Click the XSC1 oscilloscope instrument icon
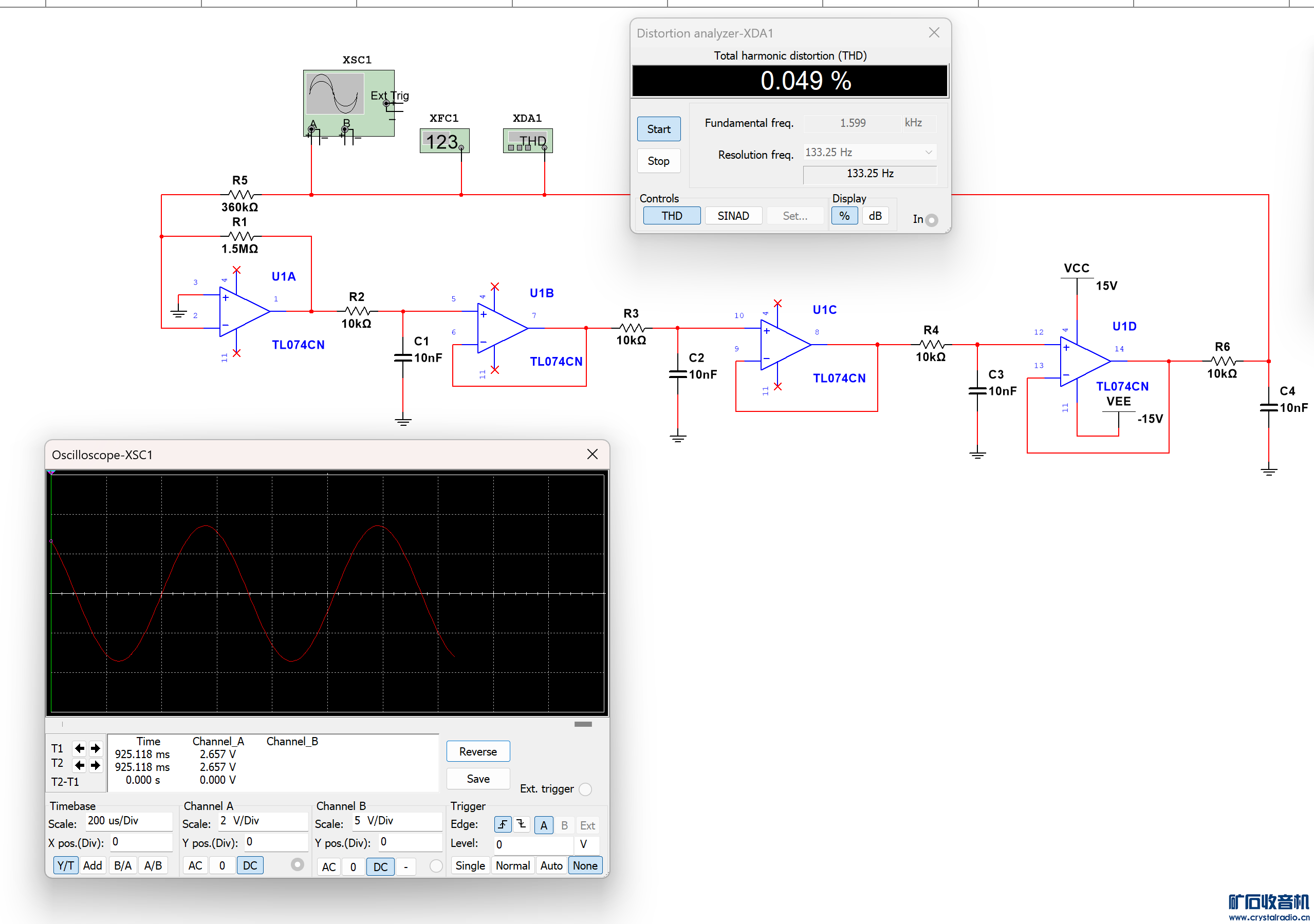1314x924 pixels. (x=348, y=103)
